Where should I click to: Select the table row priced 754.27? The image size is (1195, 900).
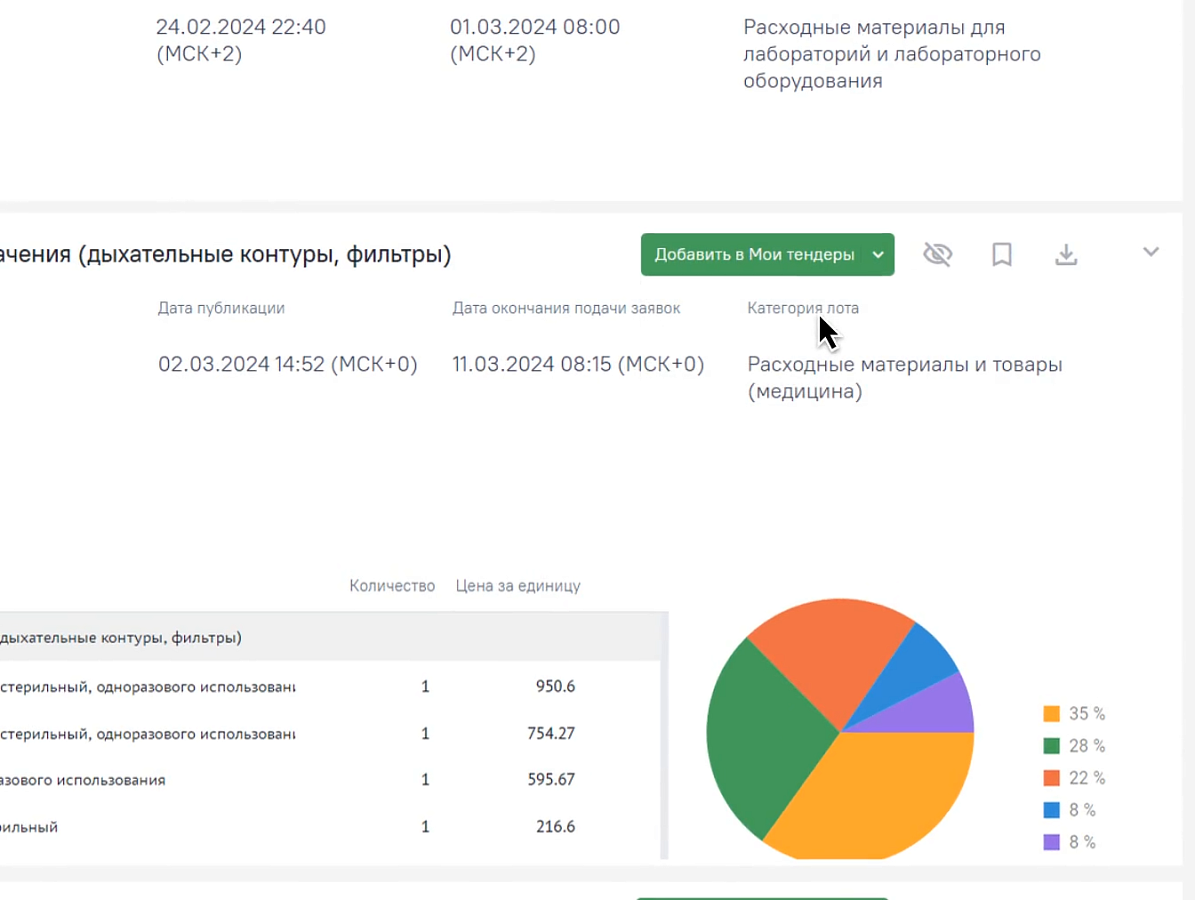tap(330, 734)
